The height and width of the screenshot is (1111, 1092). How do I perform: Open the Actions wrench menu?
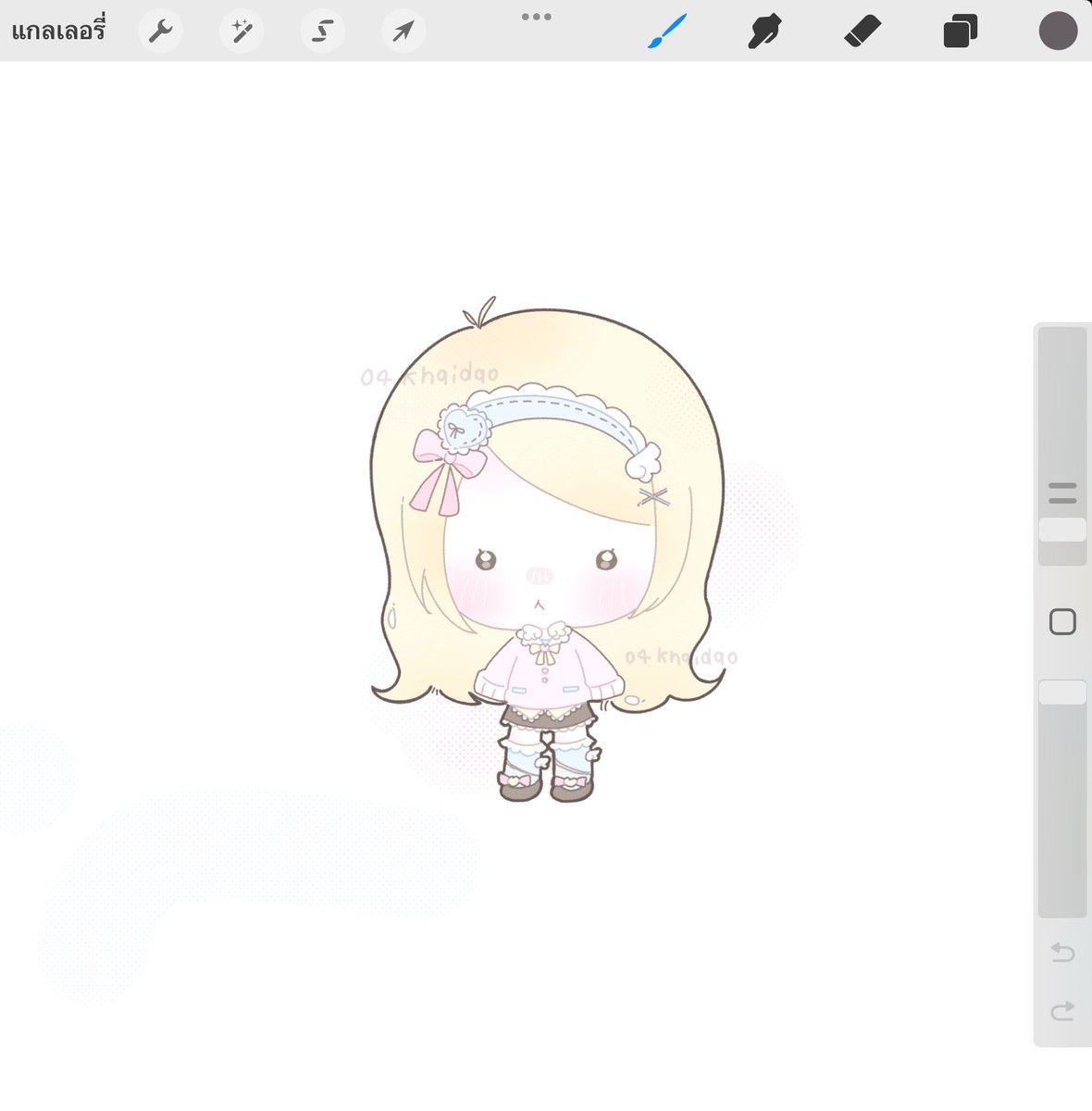(161, 32)
